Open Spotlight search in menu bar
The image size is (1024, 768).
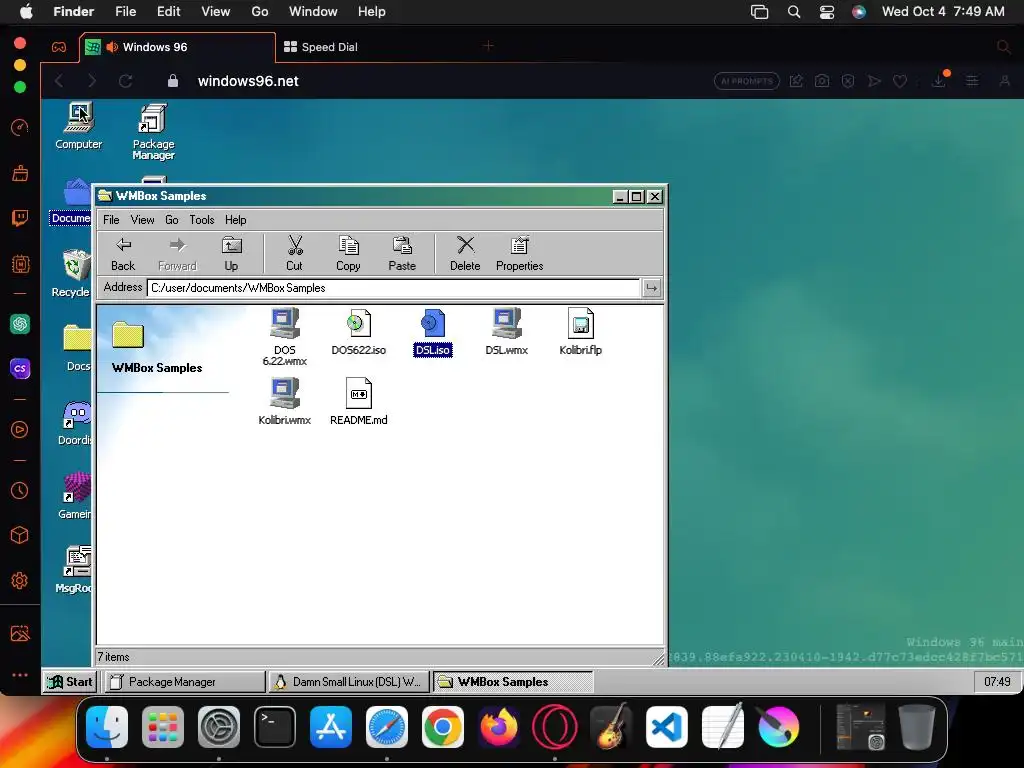point(793,12)
